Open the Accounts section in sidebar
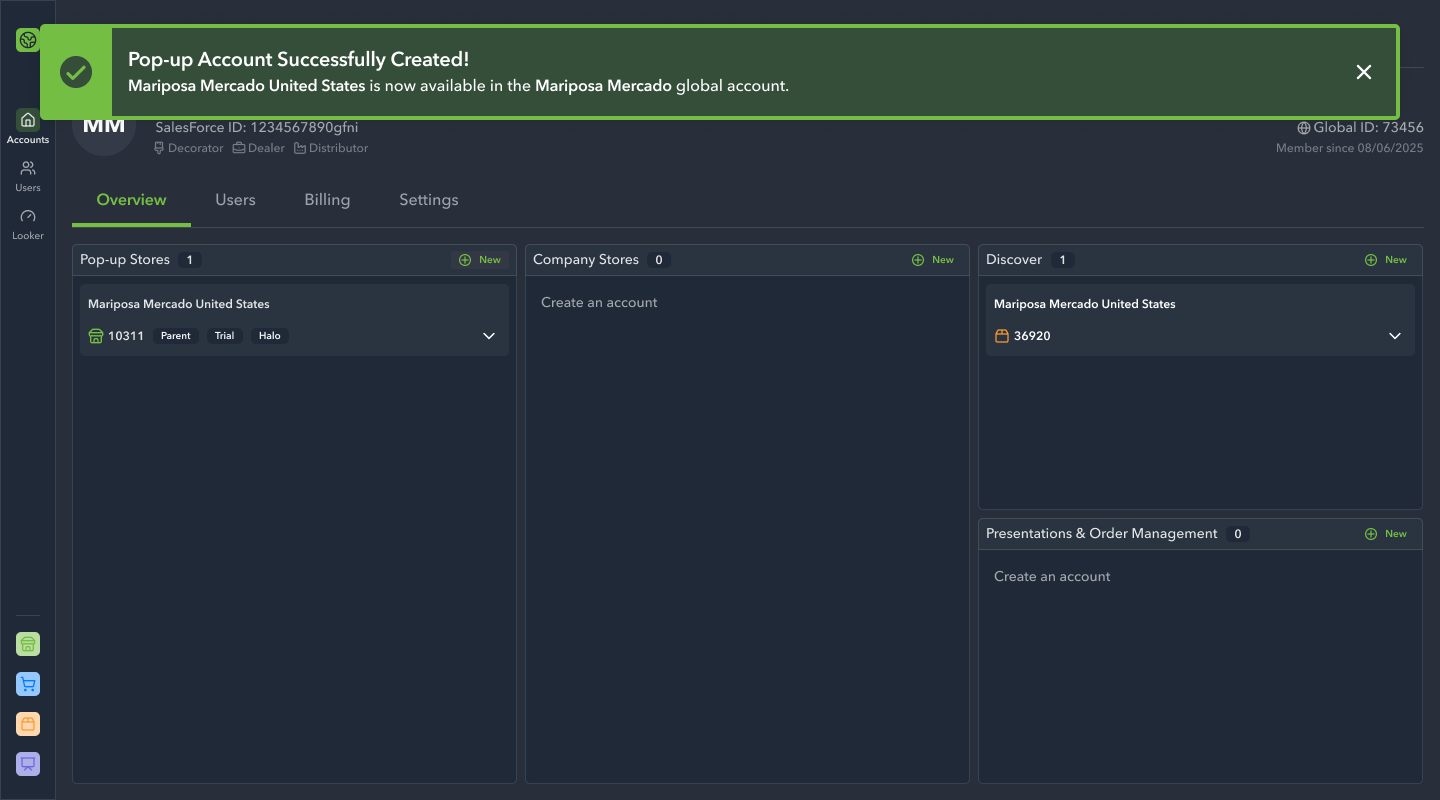 click(28, 127)
